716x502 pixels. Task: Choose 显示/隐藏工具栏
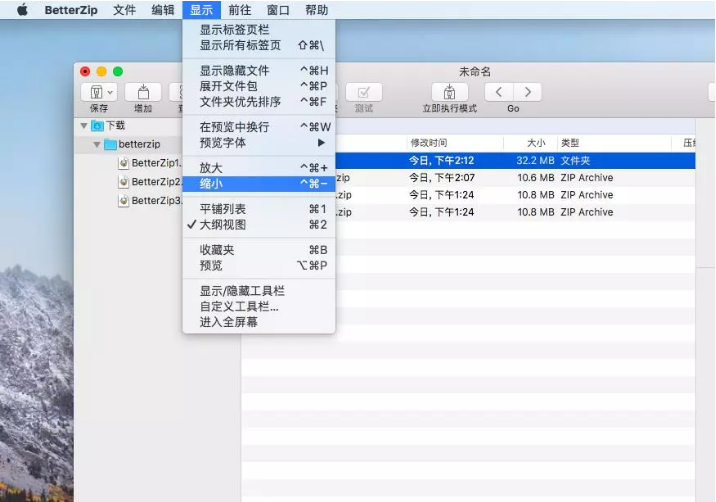point(258,291)
